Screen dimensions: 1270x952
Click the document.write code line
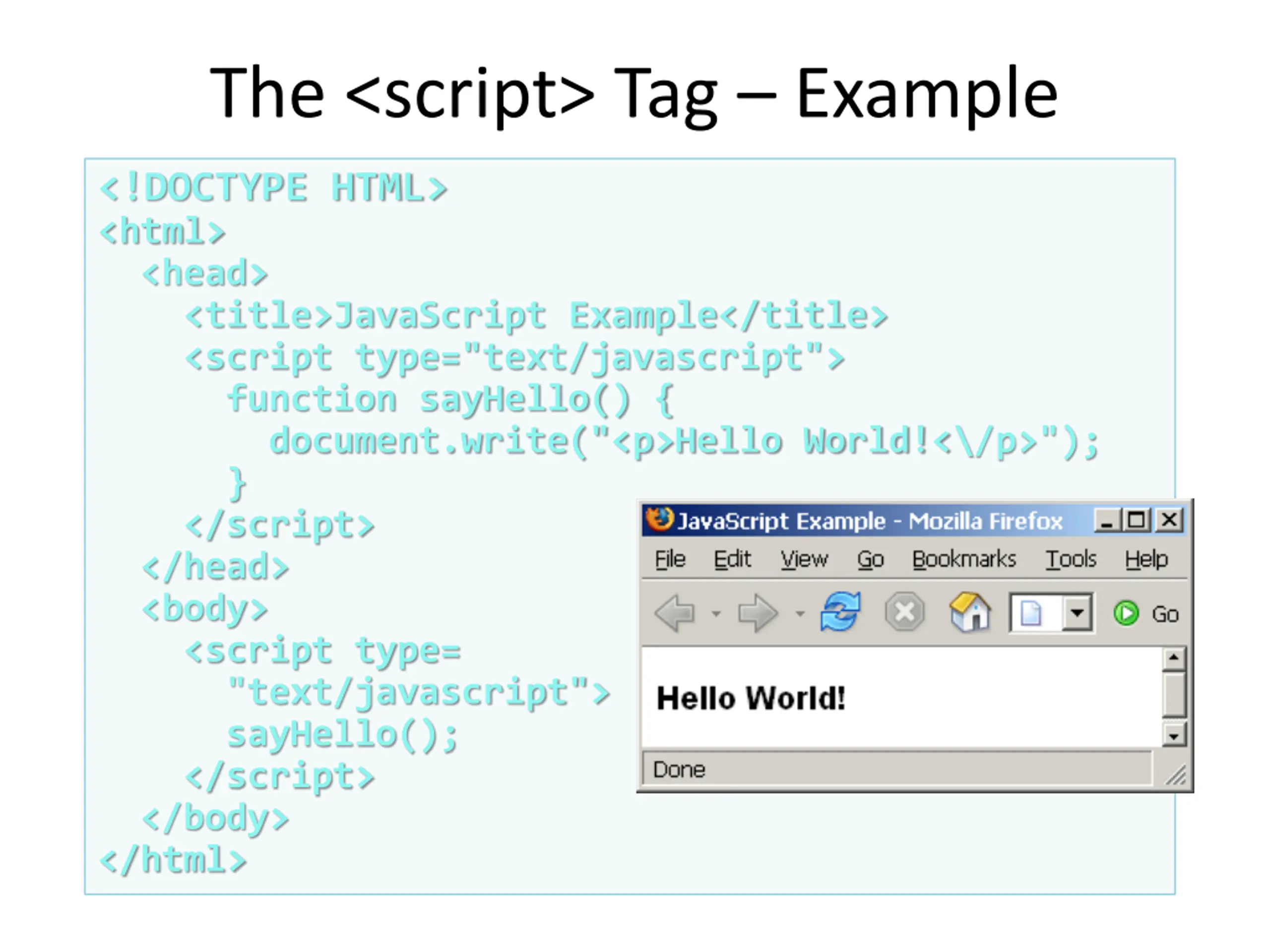pos(685,441)
